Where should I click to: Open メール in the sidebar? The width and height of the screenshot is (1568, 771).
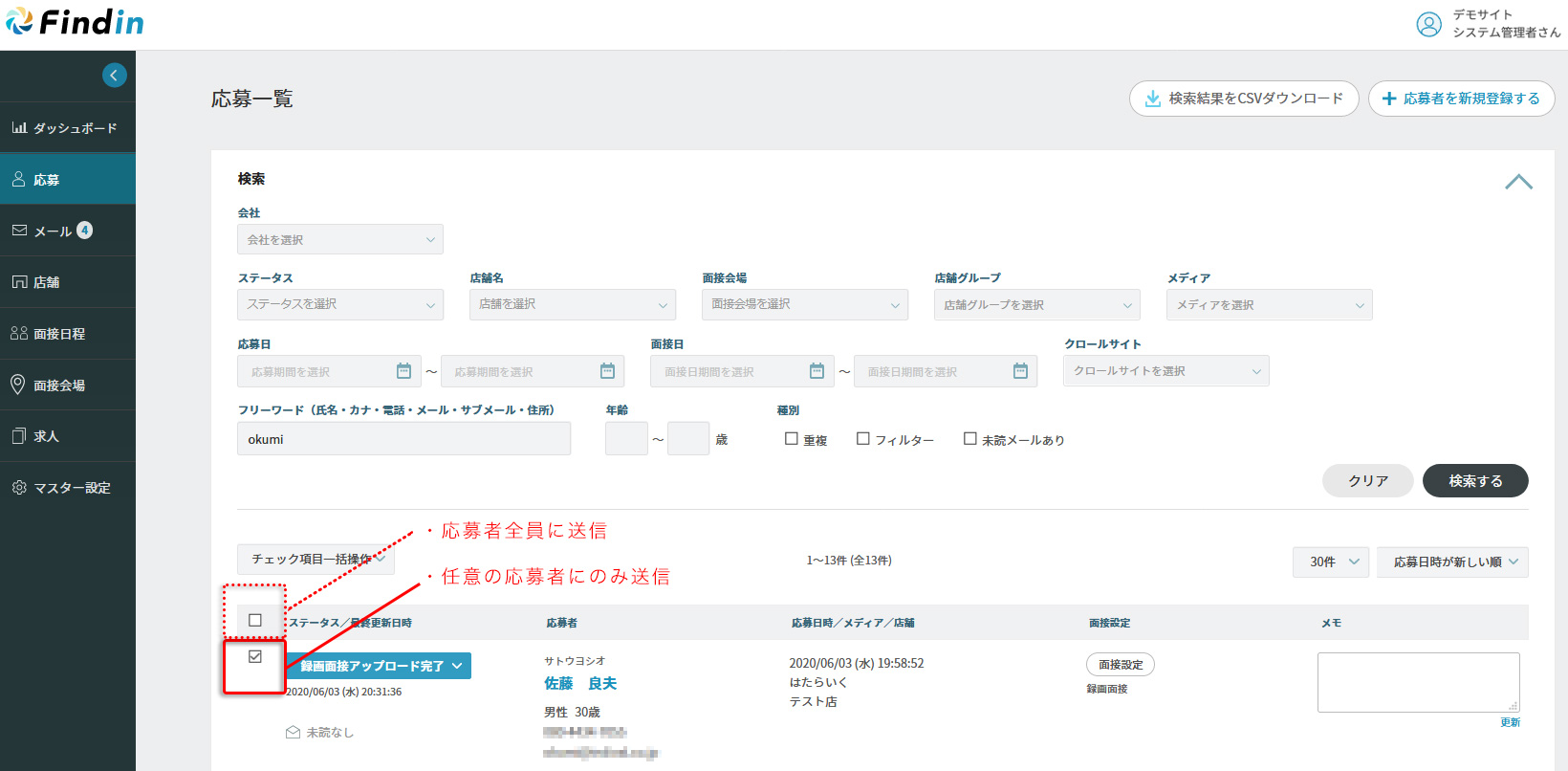(x=54, y=231)
